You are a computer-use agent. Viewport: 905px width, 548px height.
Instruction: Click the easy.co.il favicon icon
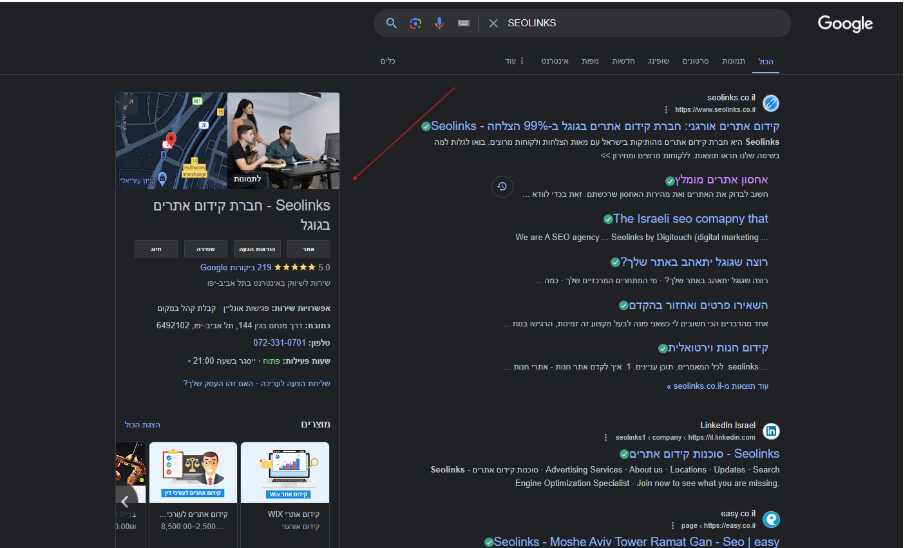(x=771, y=520)
